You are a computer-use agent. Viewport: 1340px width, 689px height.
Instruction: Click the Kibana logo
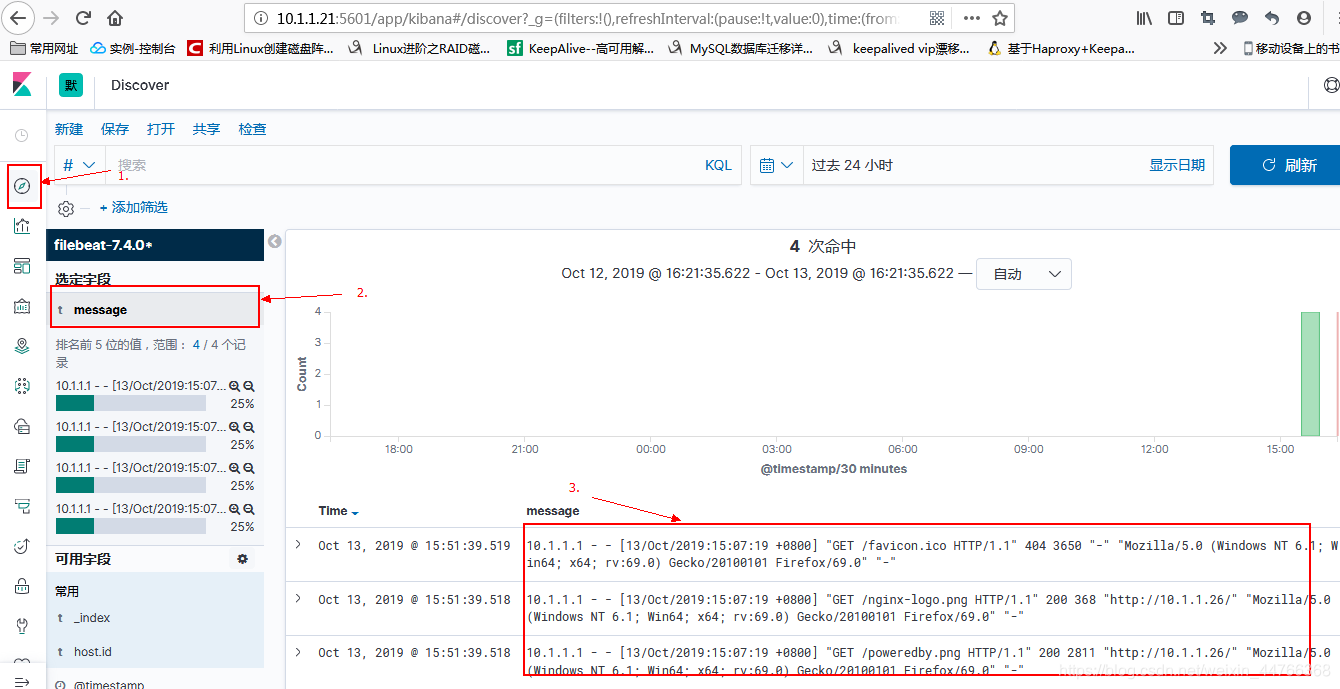[x=22, y=85]
